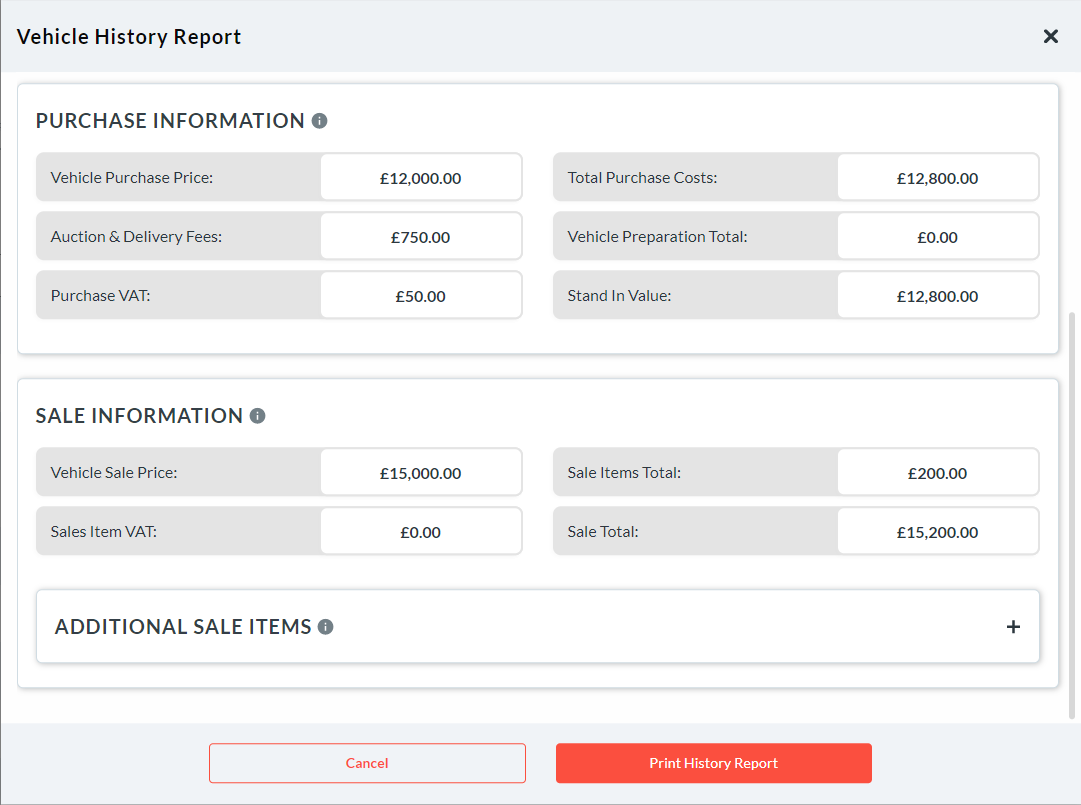This screenshot has width=1081, height=805.
Task: Expand Additional Sale Items with plus icon
Action: (1013, 627)
